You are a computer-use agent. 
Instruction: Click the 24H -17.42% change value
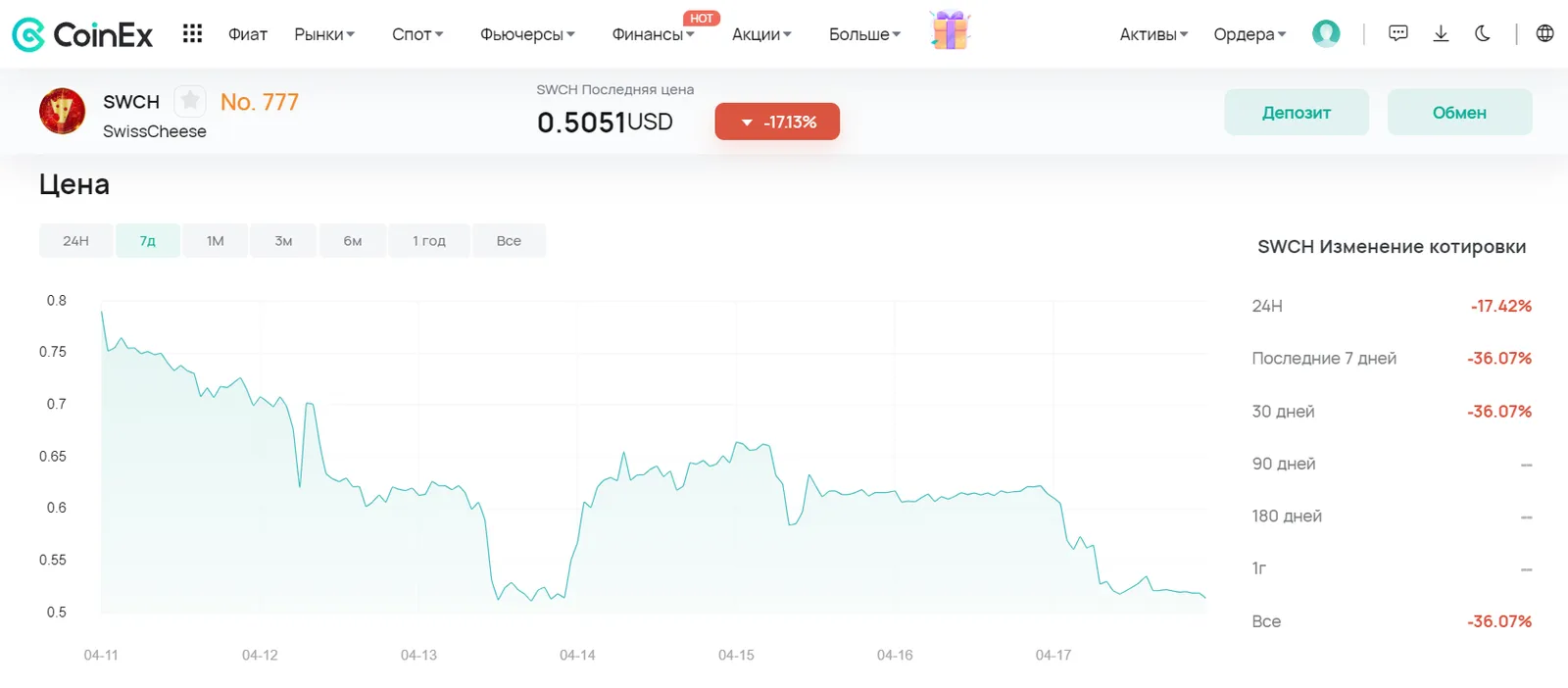[x=1500, y=306]
